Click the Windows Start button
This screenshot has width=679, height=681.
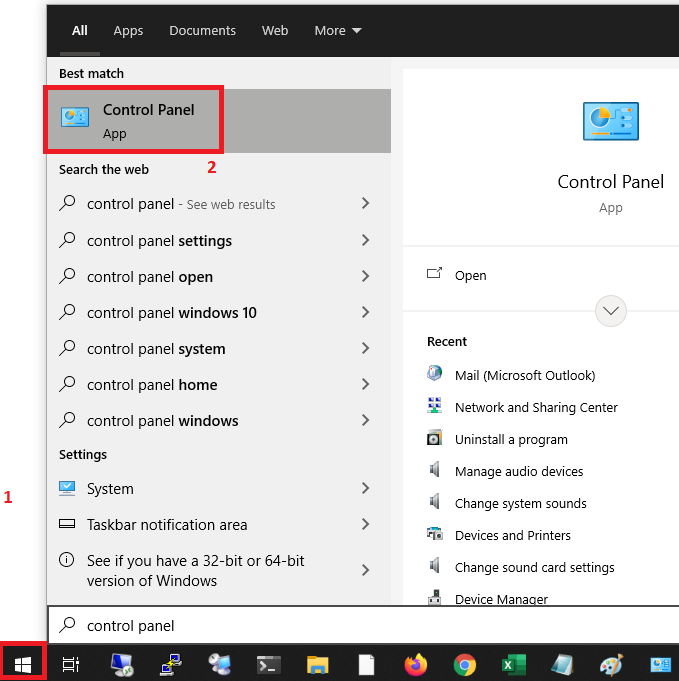coord(23,664)
